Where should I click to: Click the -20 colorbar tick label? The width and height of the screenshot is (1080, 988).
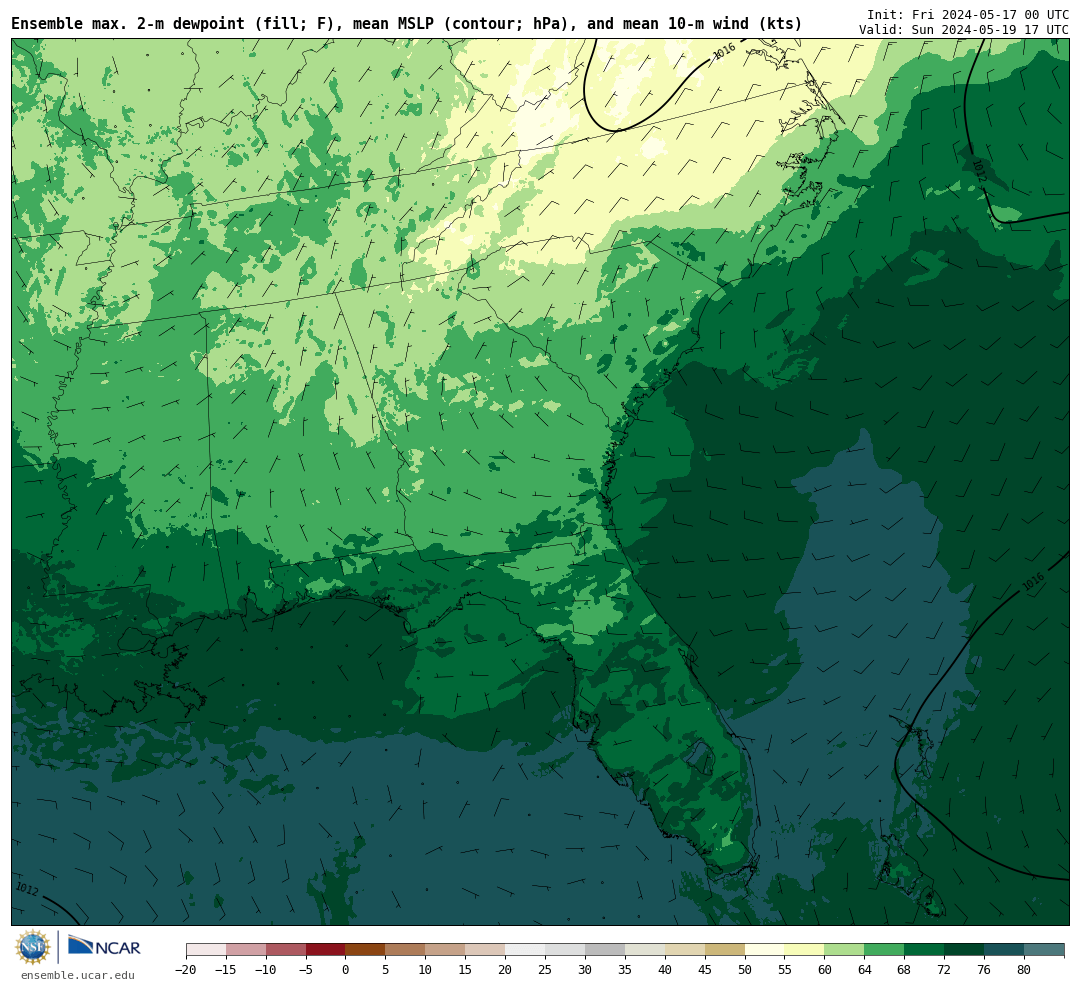point(186,969)
